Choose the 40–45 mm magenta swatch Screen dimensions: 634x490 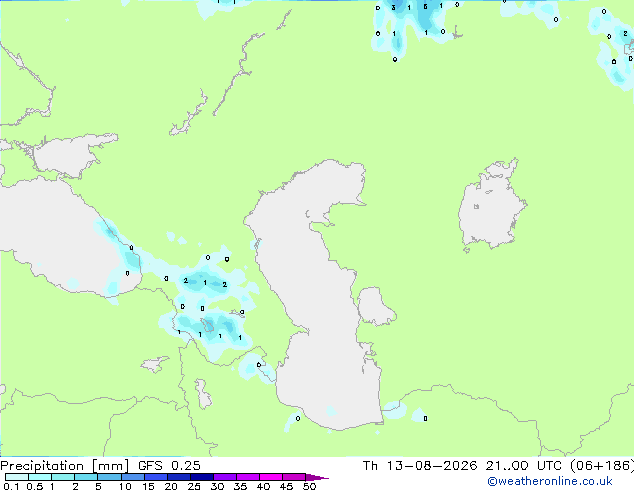pyautogui.click(x=271, y=477)
